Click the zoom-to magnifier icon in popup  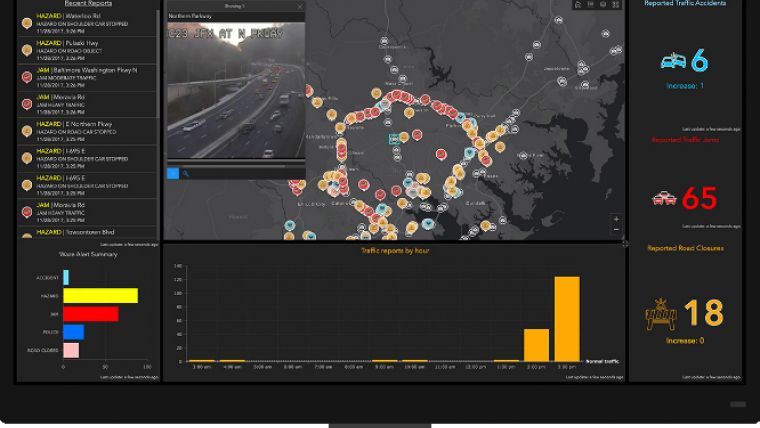pos(186,173)
